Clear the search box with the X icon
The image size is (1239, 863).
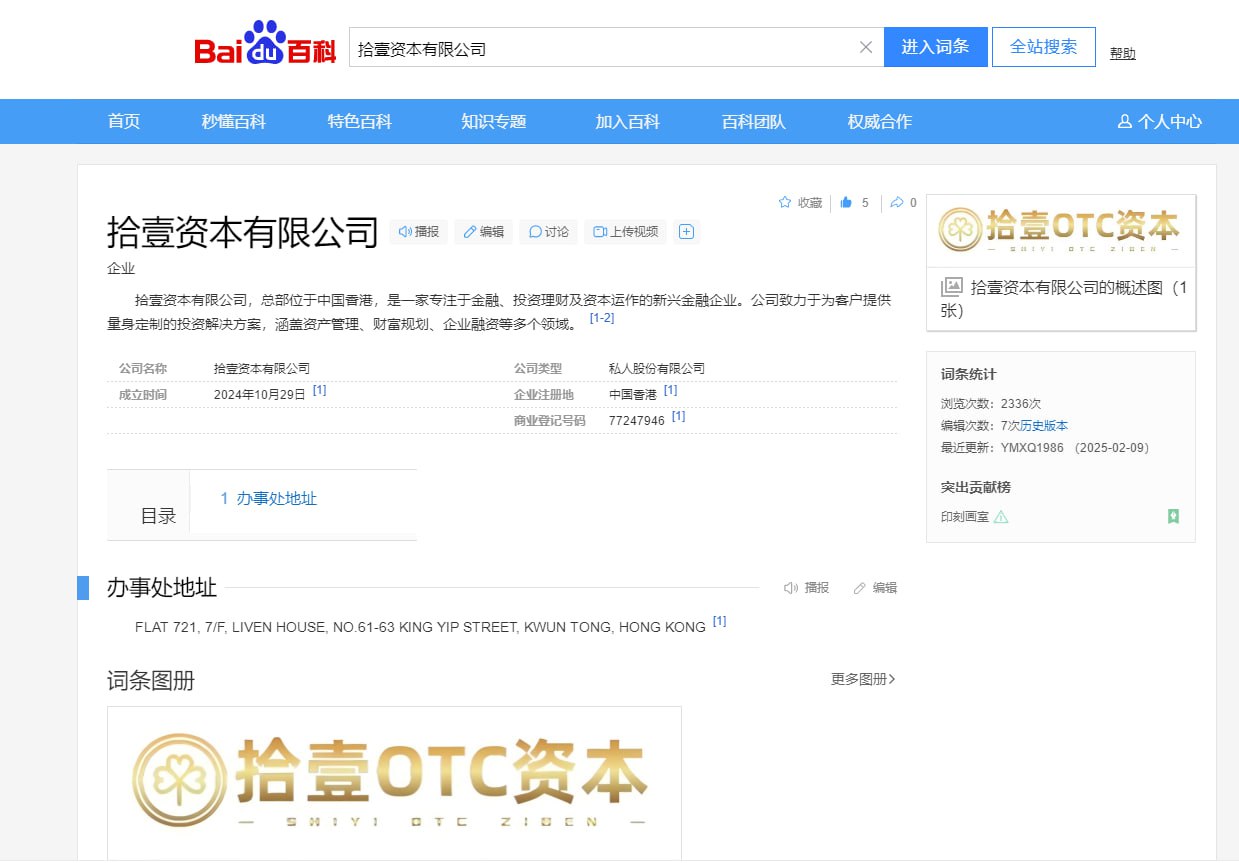(866, 47)
